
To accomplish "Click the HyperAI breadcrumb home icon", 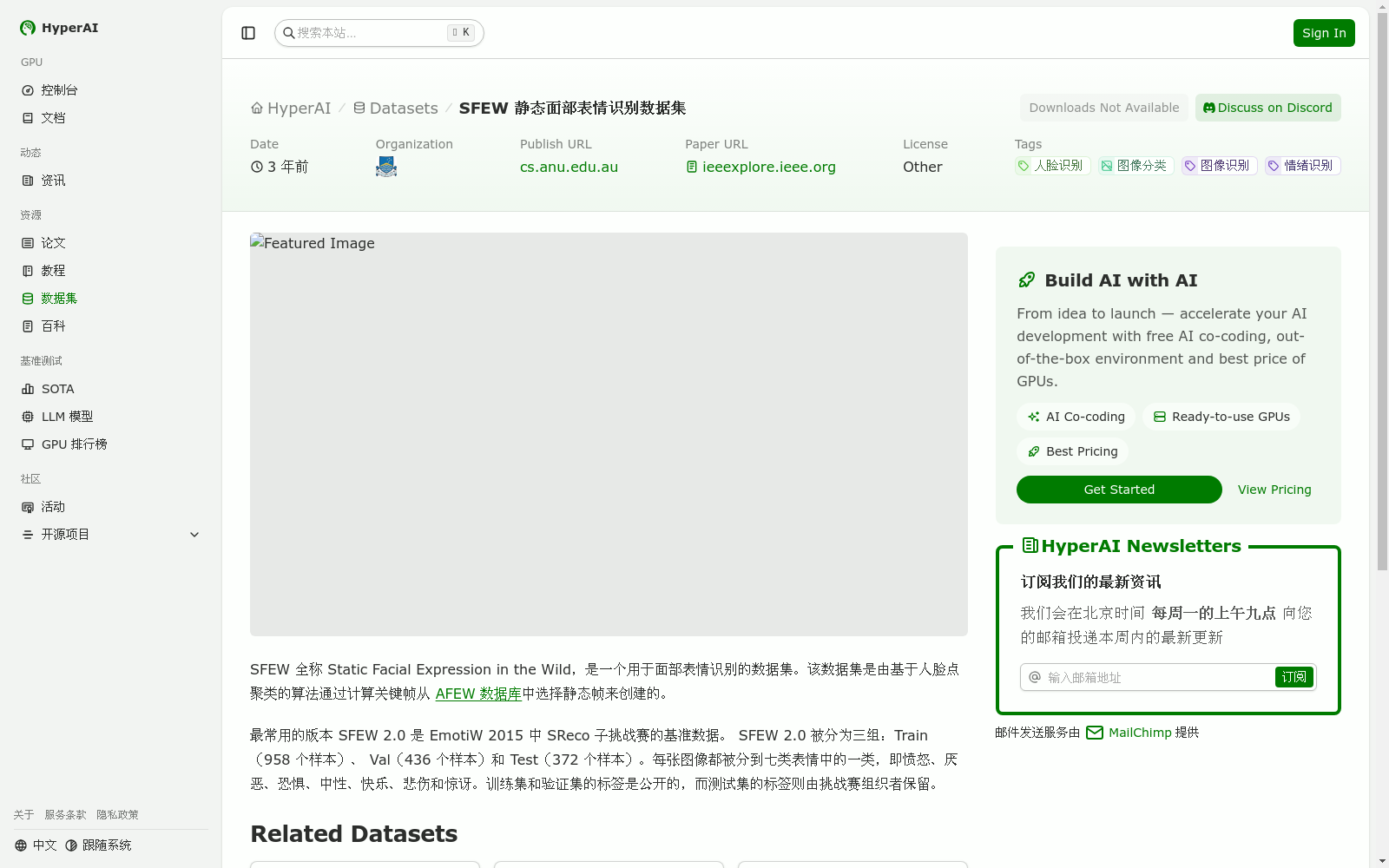I will point(257,108).
